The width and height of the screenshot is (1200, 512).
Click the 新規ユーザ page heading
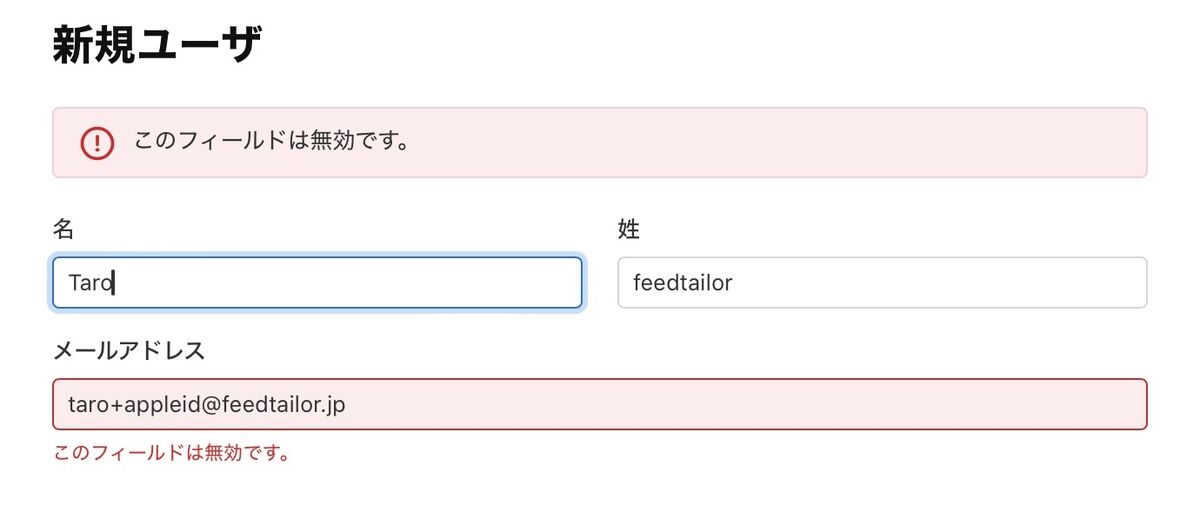coord(157,45)
